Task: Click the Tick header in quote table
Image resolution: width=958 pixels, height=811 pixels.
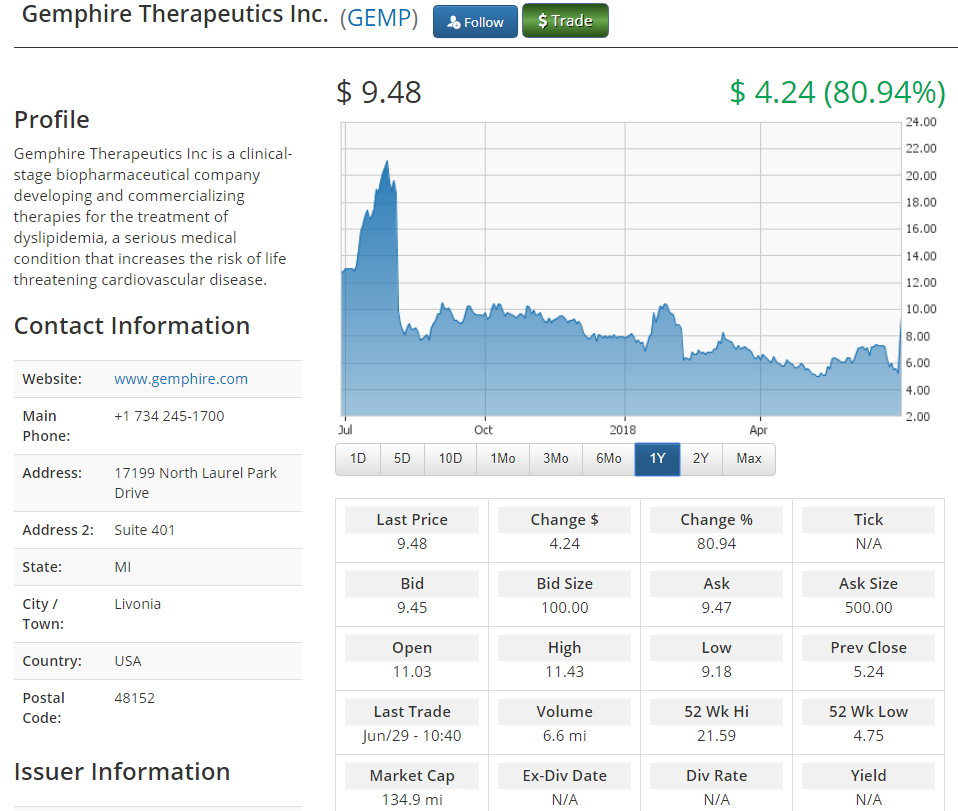Action: tap(868, 519)
